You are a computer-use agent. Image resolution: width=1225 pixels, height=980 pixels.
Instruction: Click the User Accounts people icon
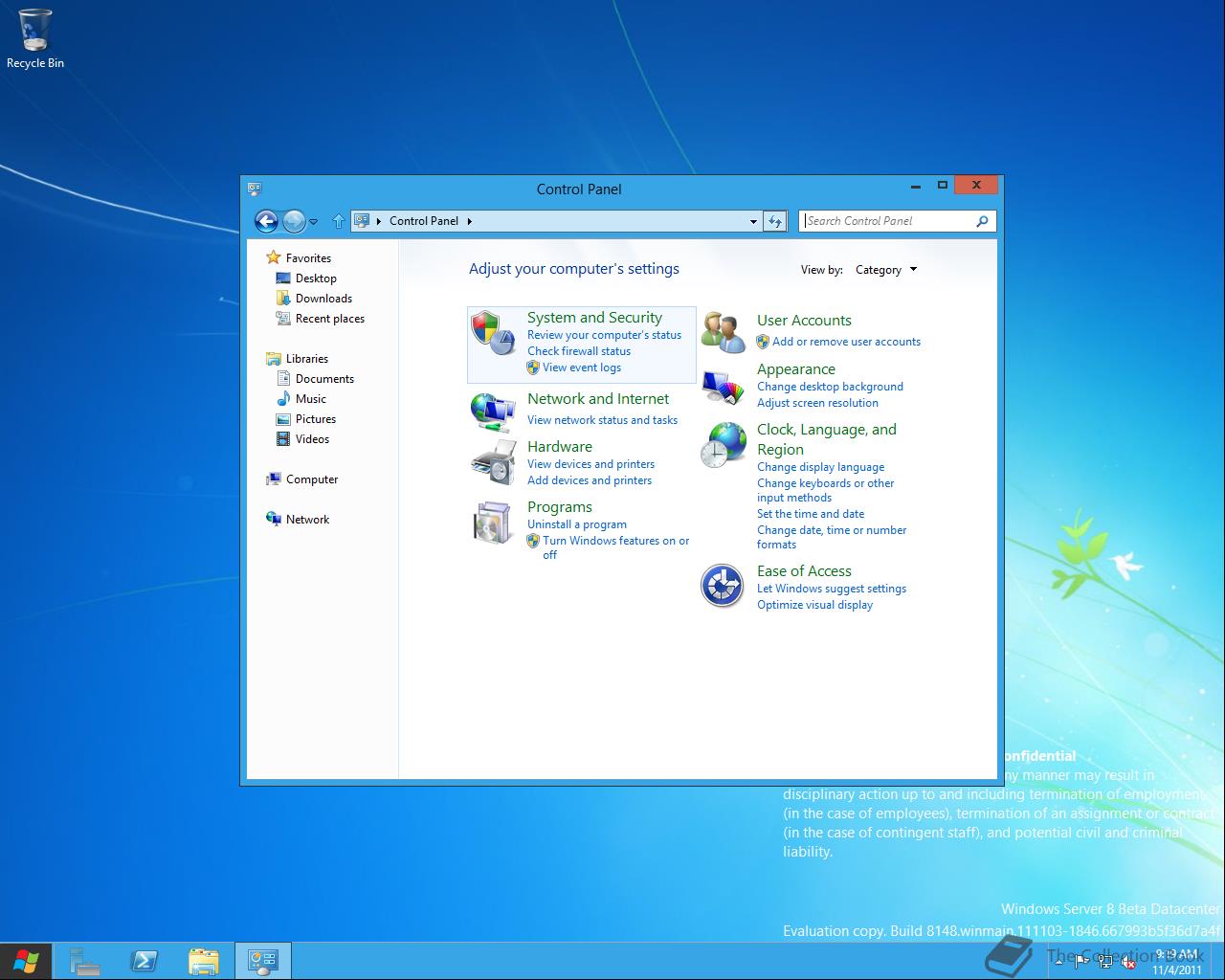point(724,332)
